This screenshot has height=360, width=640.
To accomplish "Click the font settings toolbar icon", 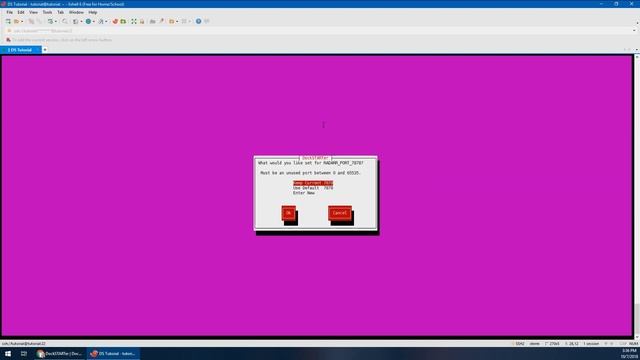I will [101, 21].
